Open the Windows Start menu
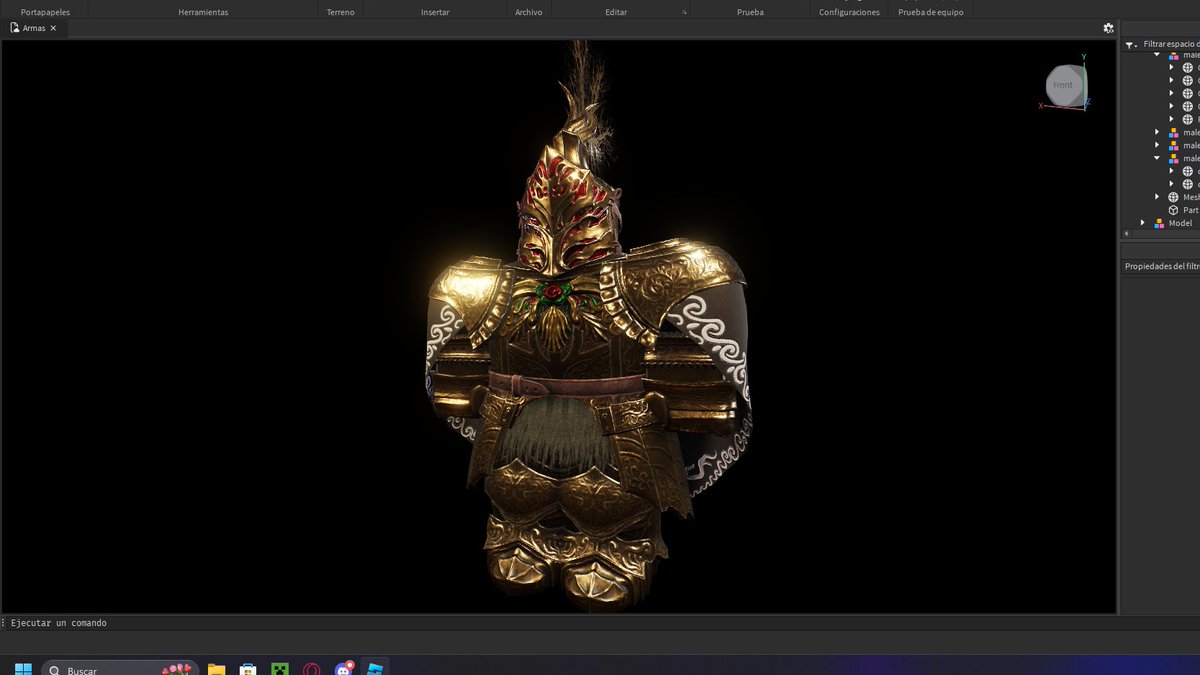This screenshot has height=675, width=1200. coord(23,669)
